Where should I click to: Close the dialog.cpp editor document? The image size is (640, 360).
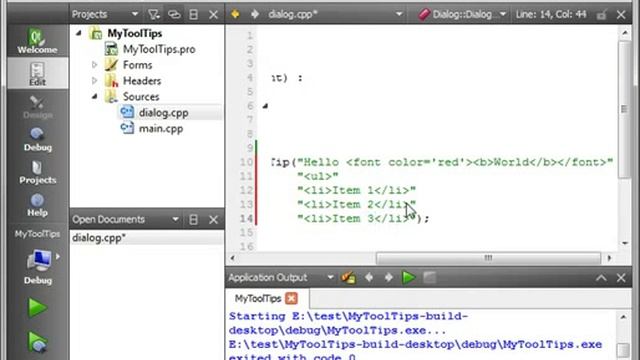point(621,15)
